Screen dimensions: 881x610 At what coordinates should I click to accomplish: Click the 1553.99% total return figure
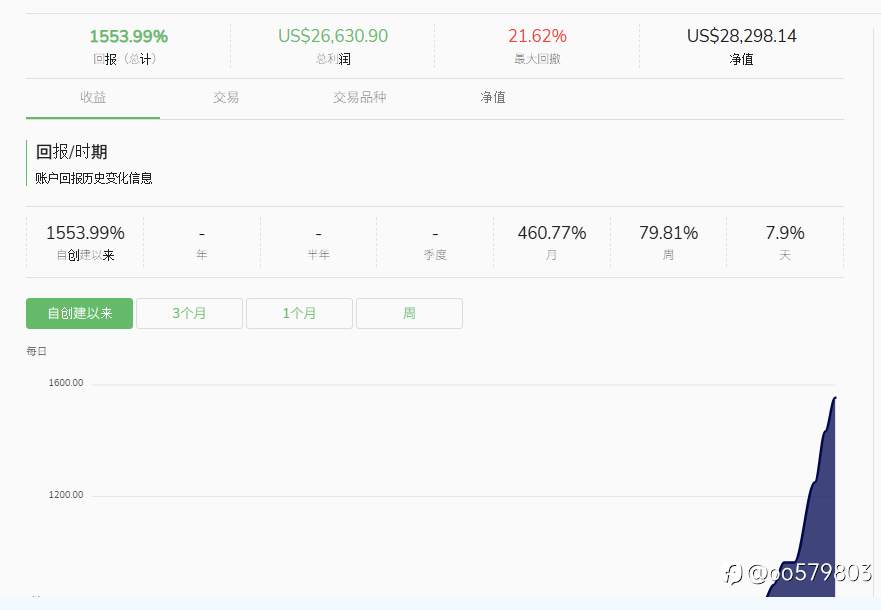click(x=128, y=36)
